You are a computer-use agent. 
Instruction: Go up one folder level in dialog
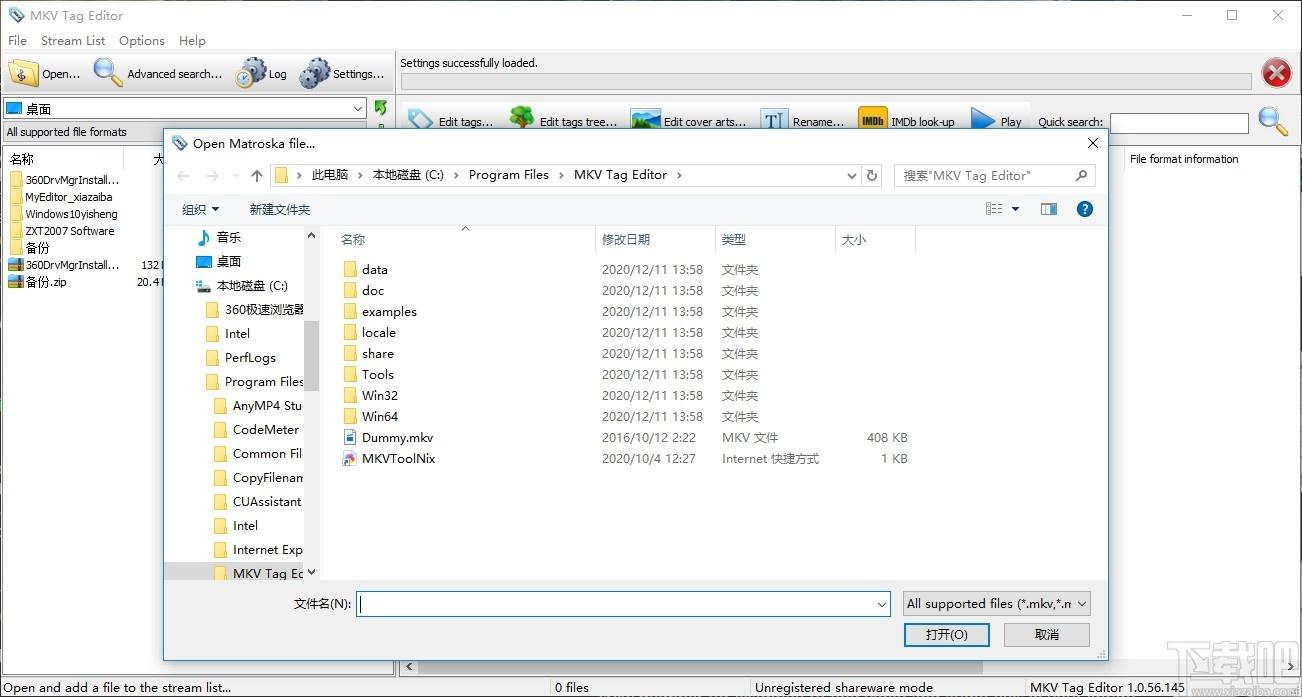point(257,175)
